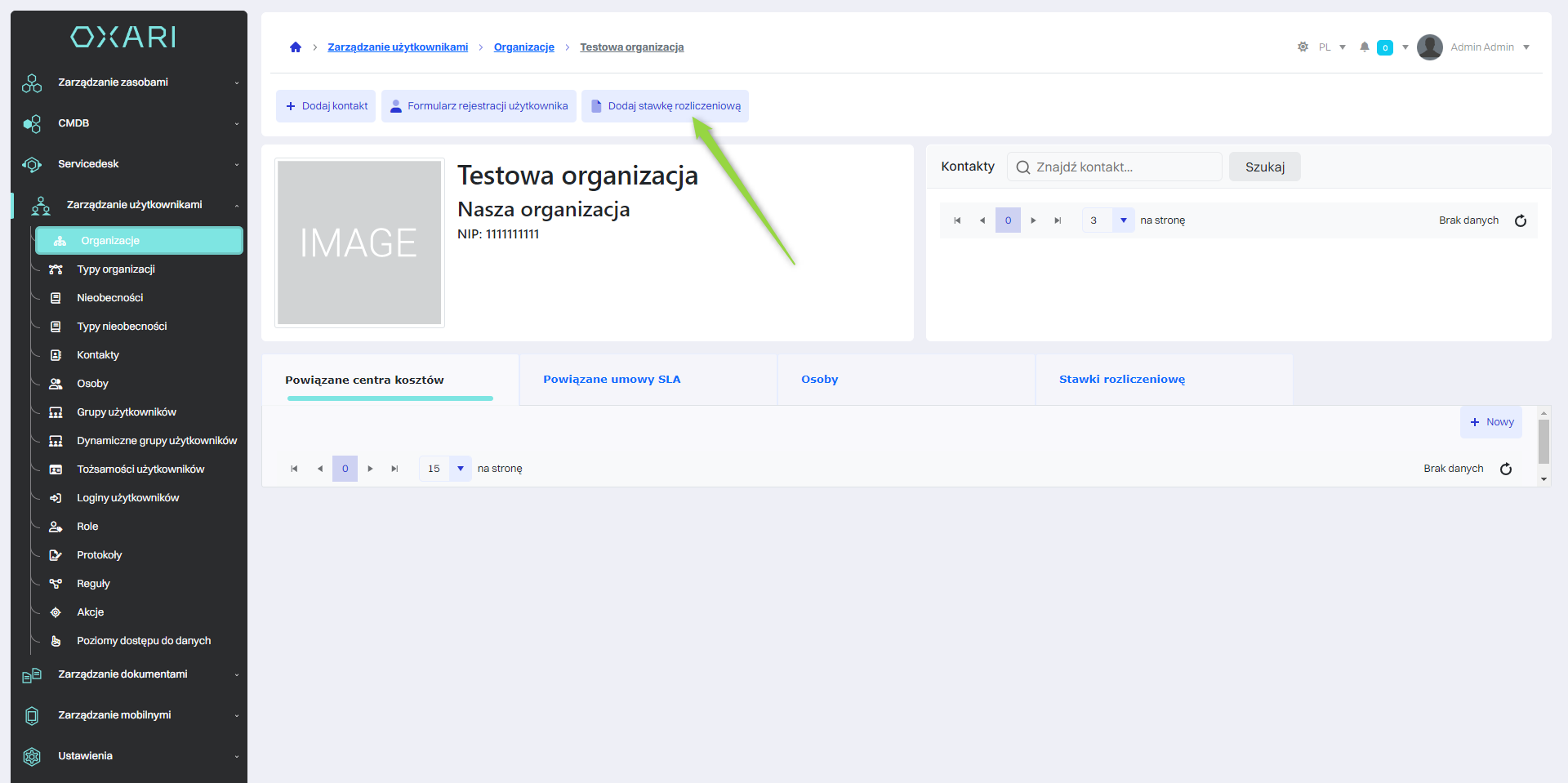Open the Stawki rozliczeniowe tab
This screenshot has width=1568, height=783.
coord(1121,380)
